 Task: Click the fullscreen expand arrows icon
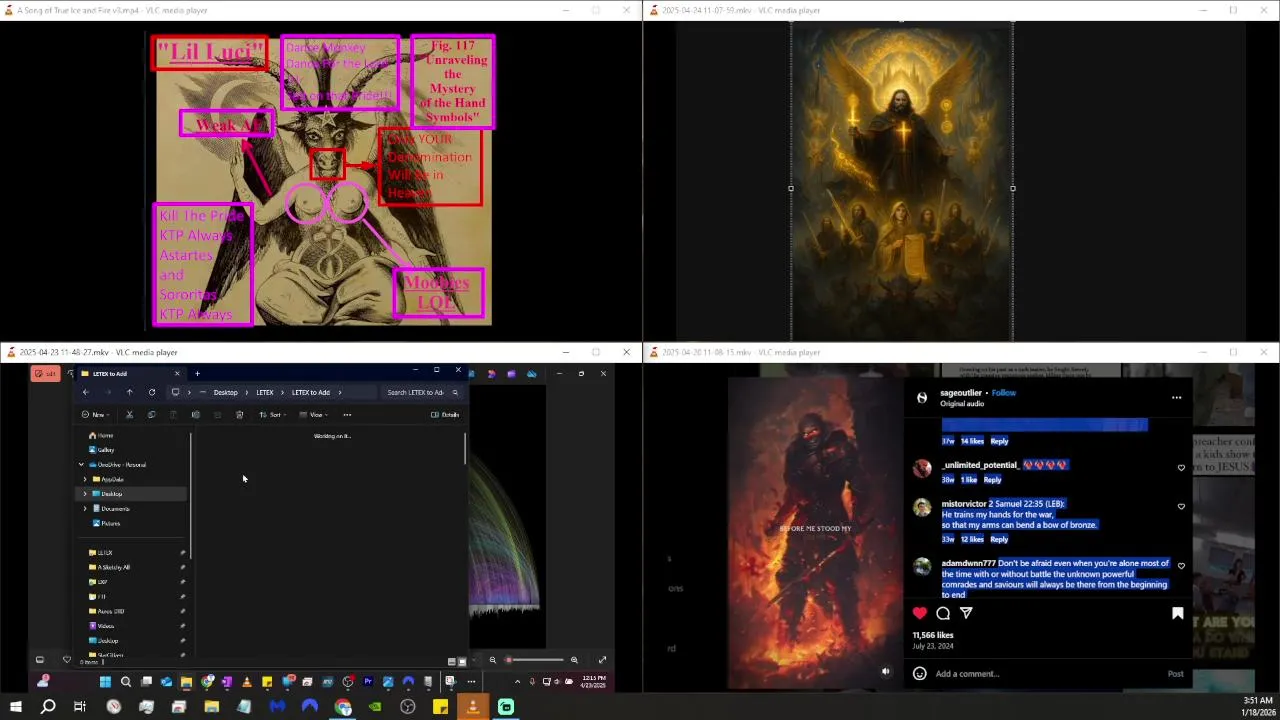coord(602,660)
